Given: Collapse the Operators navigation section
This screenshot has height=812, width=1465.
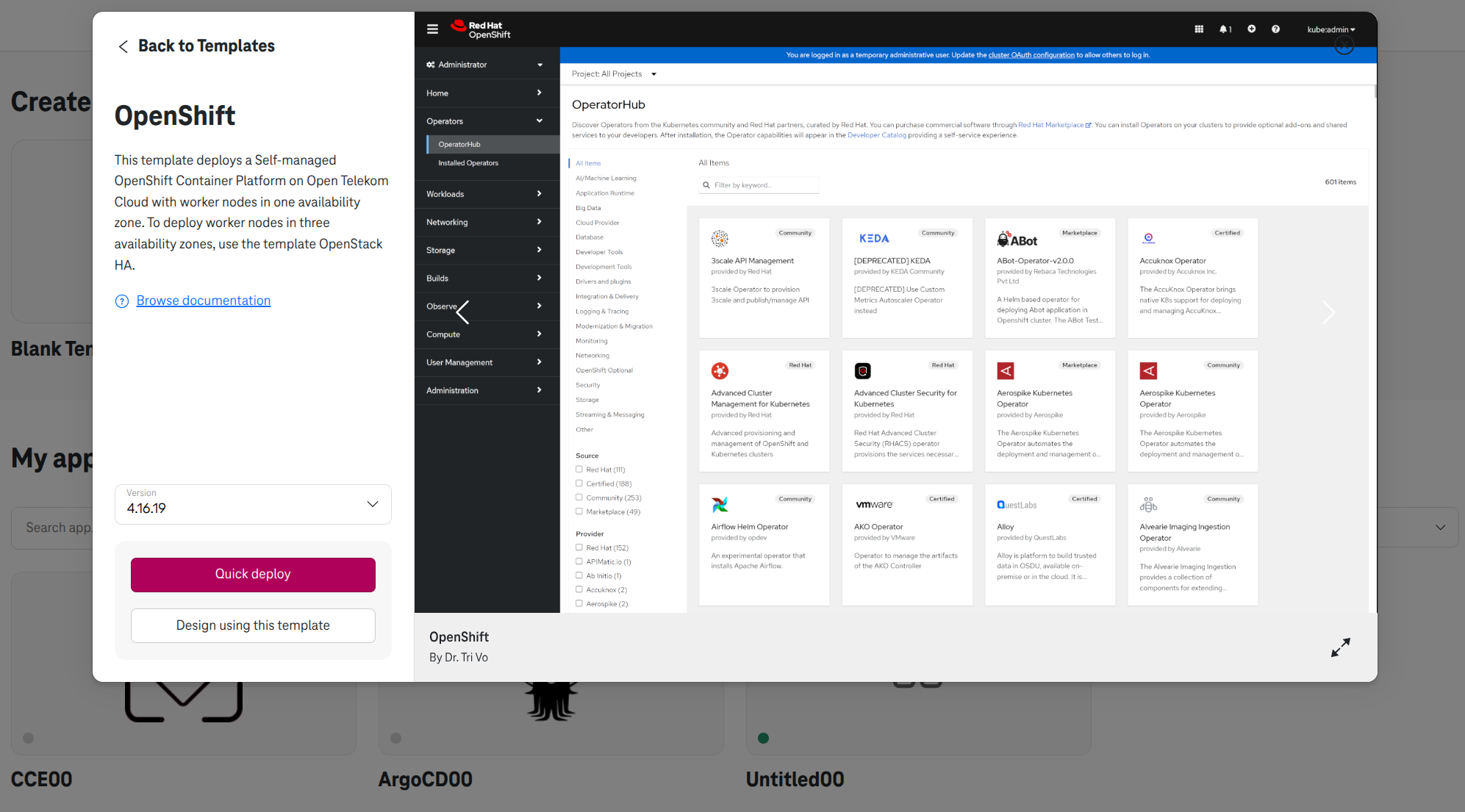Looking at the screenshot, I should click(x=487, y=121).
